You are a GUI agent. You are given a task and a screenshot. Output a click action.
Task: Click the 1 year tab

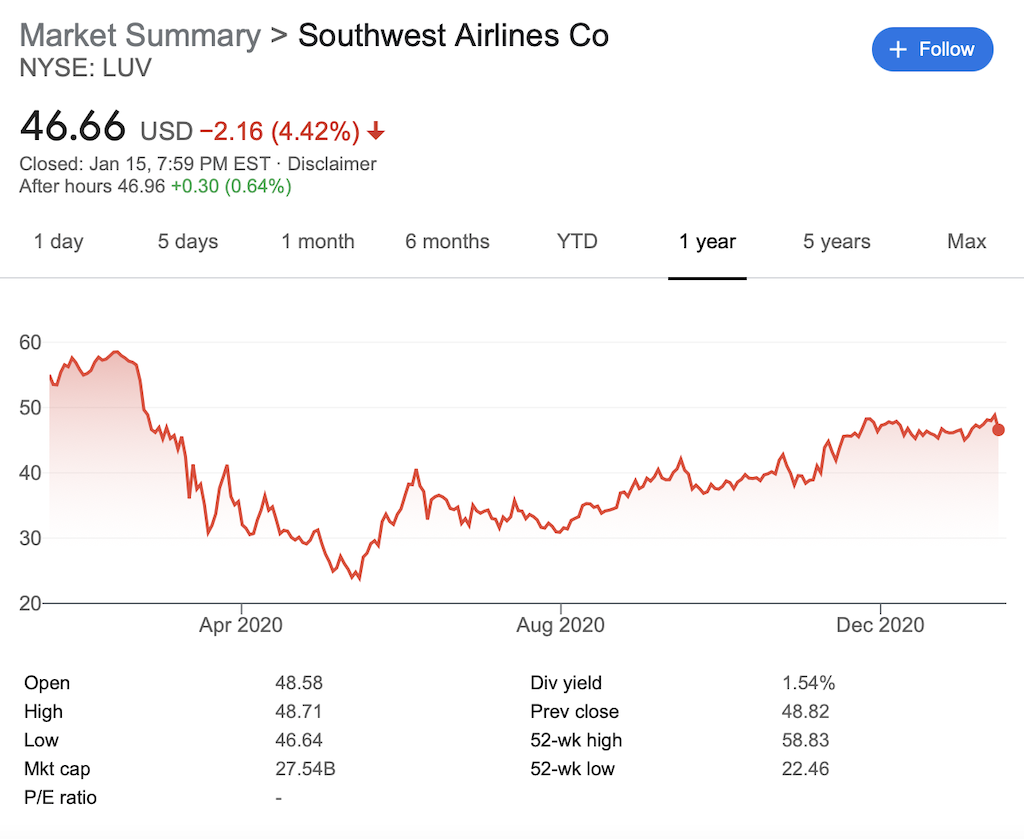tap(707, 241)
